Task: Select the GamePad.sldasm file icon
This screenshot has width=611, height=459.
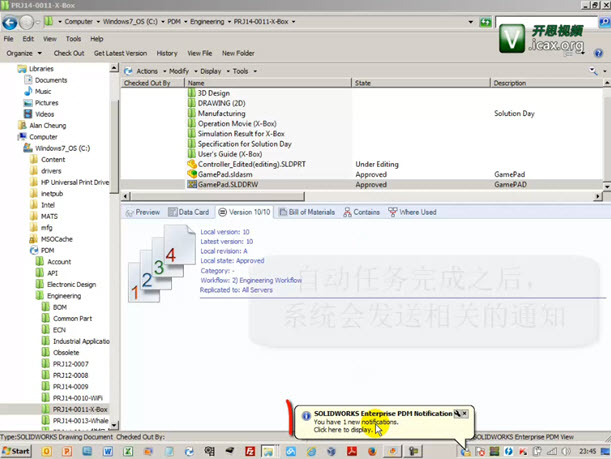Action: 193,174
